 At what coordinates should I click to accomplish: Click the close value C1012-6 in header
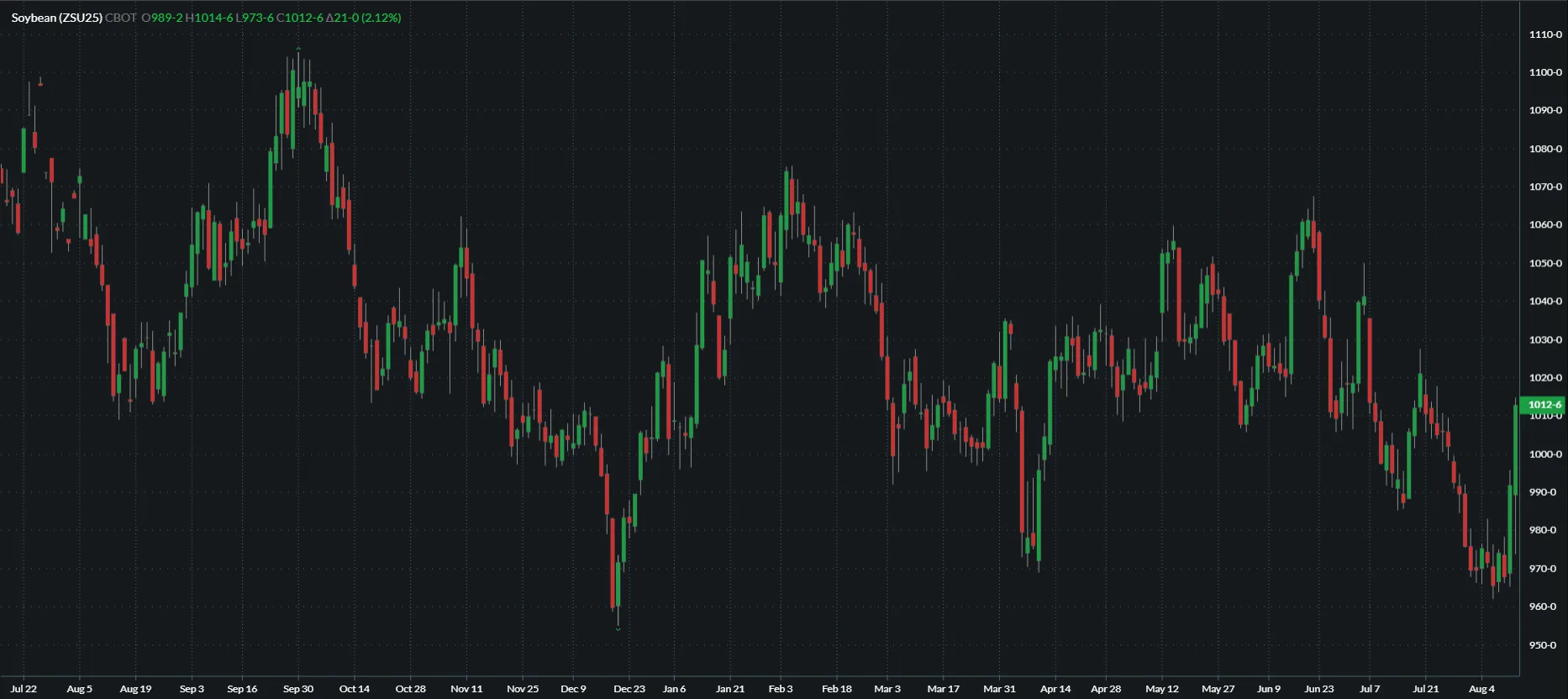click(300, 18)
